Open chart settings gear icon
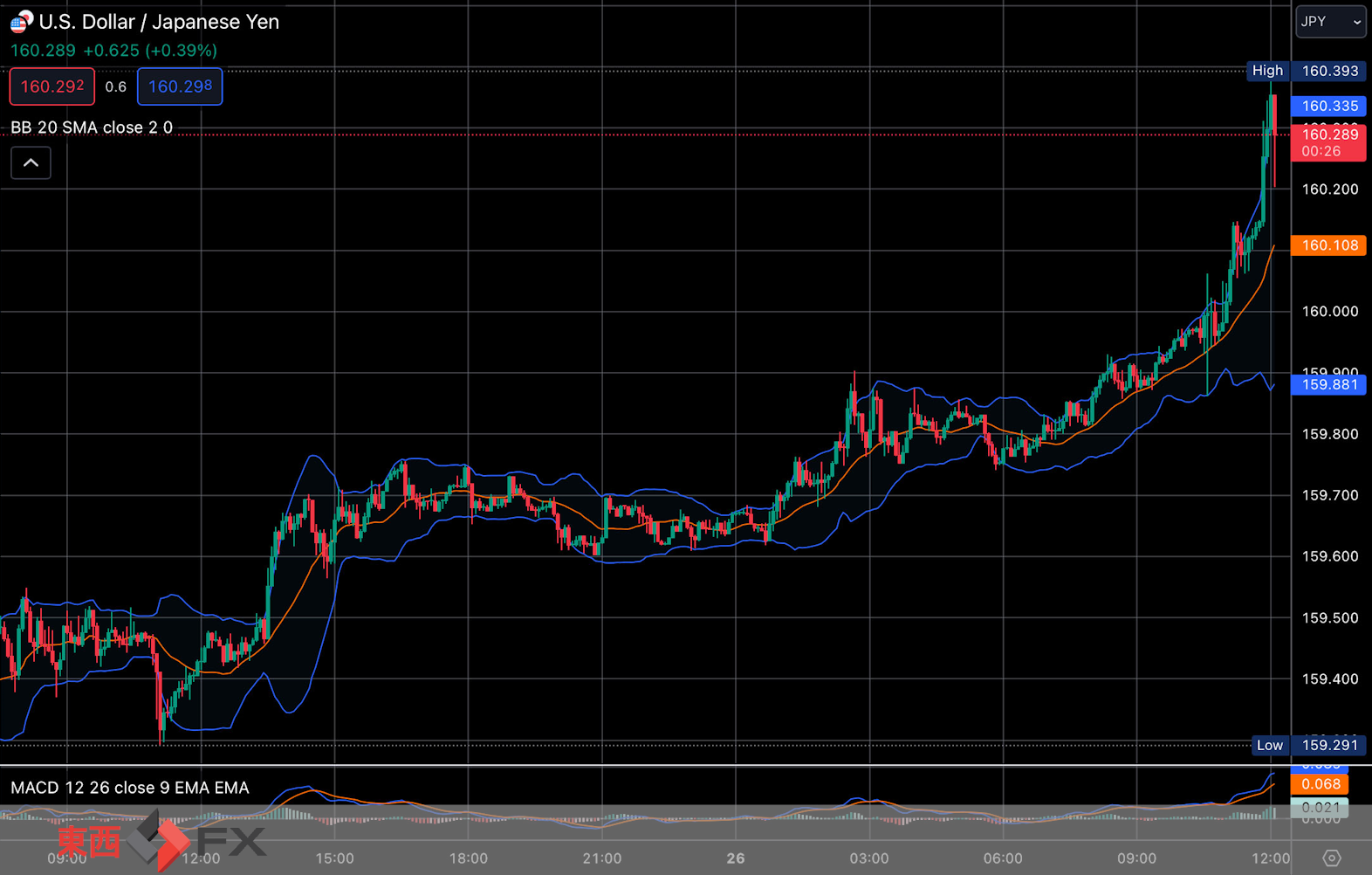This screenshot has width=1372, height=875. pyautogui.click(x=1331, y=858)
